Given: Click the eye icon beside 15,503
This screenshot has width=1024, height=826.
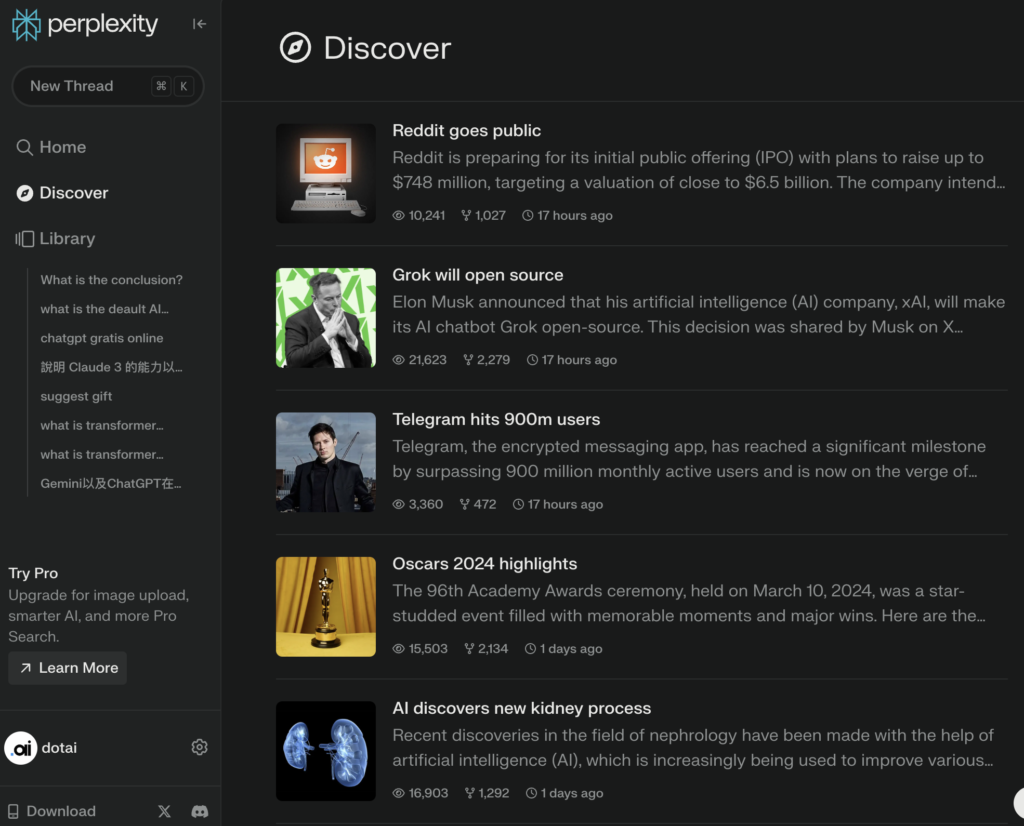Looking at the screenshot, I should [398, 648].
